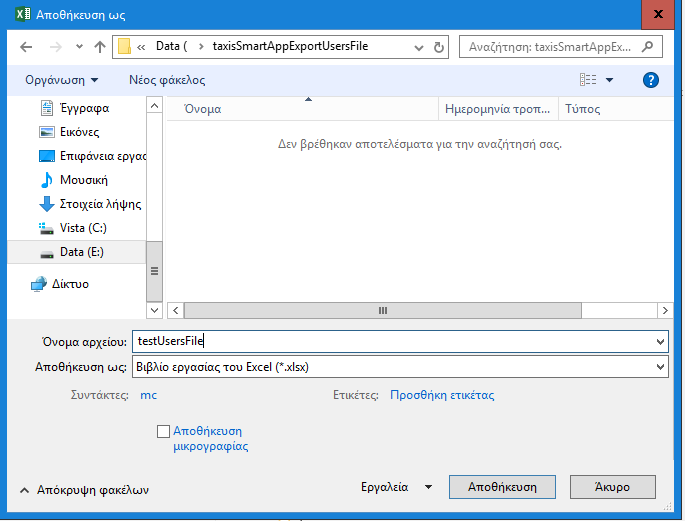Click the Άκυρο cancel button
Screen dimensions: 685x521
(612, 487)
